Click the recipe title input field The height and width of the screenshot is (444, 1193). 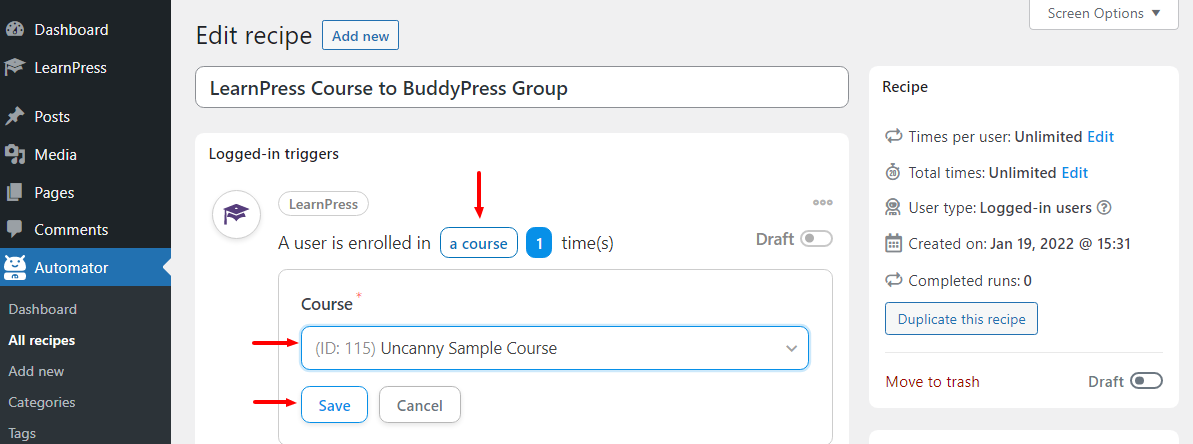522,87
